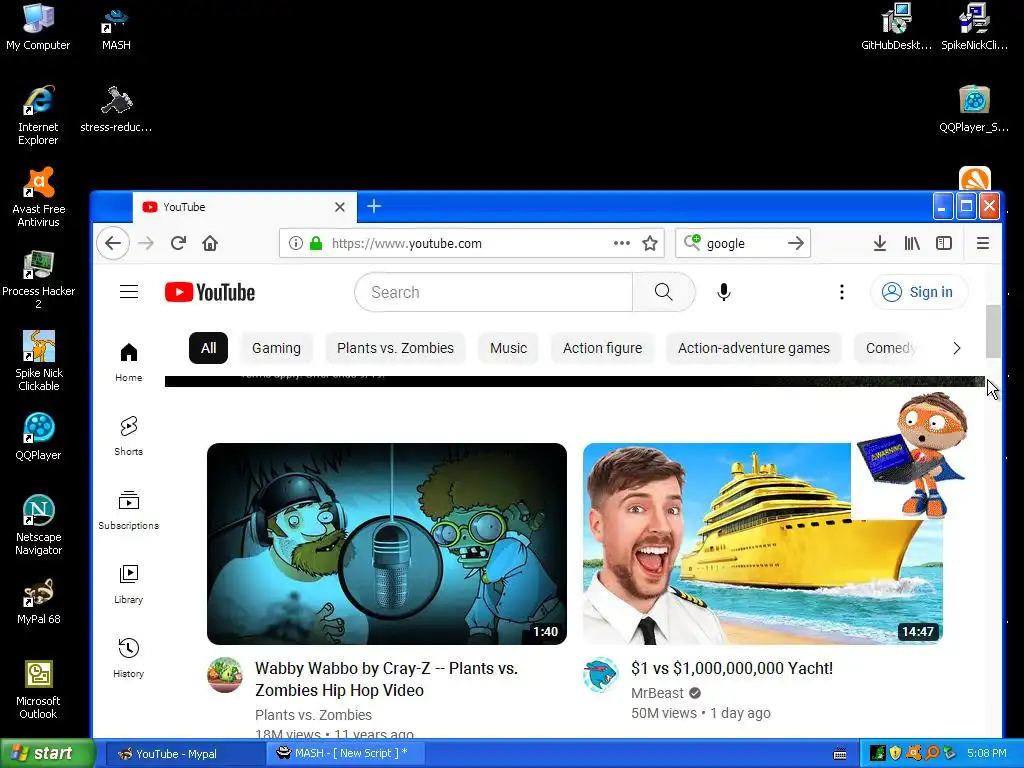The width and height of the screenshot is (1024, 768).
Task: Select the Internet Explorer desktop icon
Action: click(38, 115)
